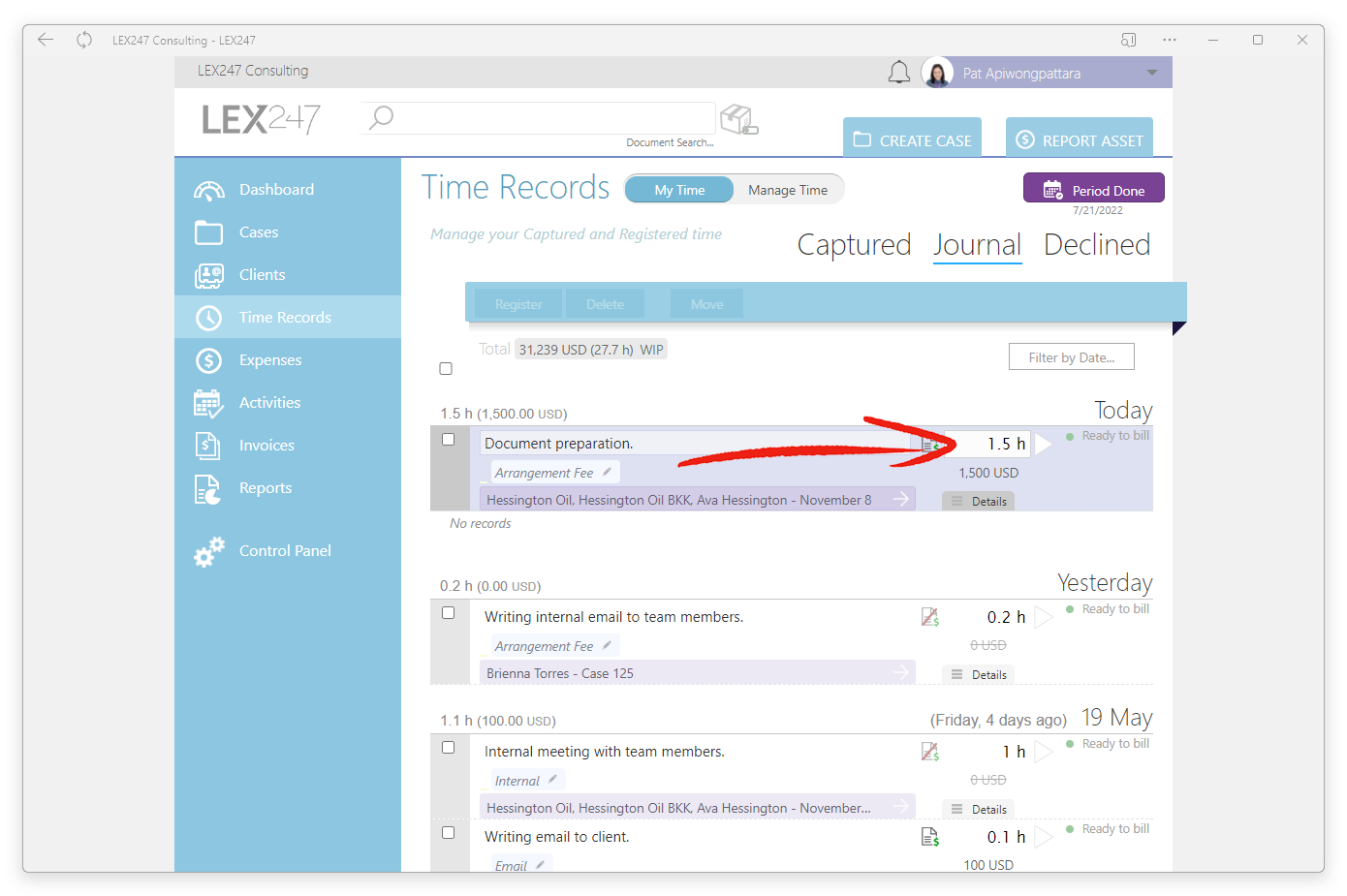This screenshot has width=1347, height=896.
Task: Edit pencil beside Email category
Action: [540, 864]
